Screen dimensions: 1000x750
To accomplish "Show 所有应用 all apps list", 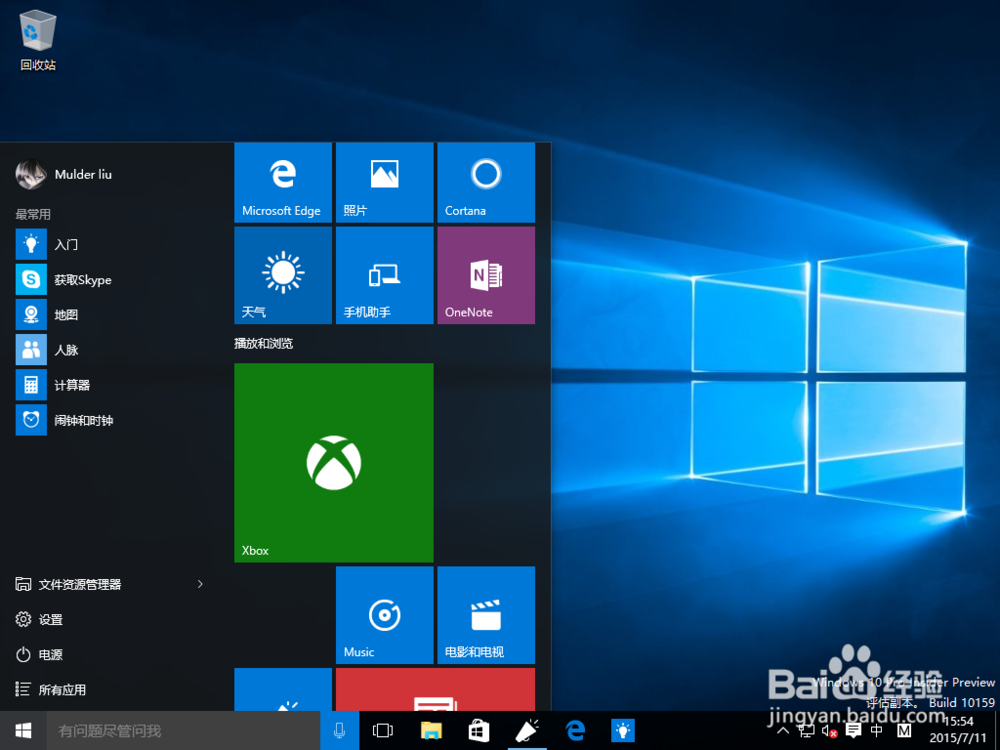I will coord(51,689).
